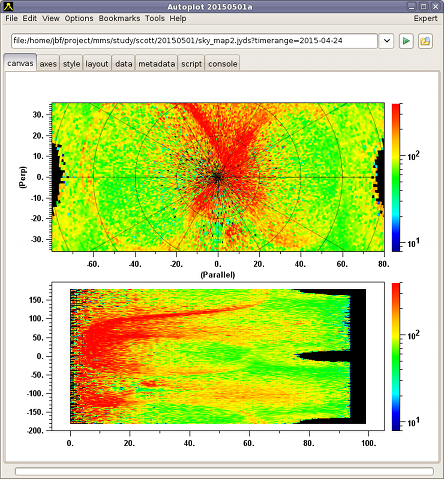
Task: Click the bottom spectrogram plot
Action: pyautogui.click(x=218, y=356)
